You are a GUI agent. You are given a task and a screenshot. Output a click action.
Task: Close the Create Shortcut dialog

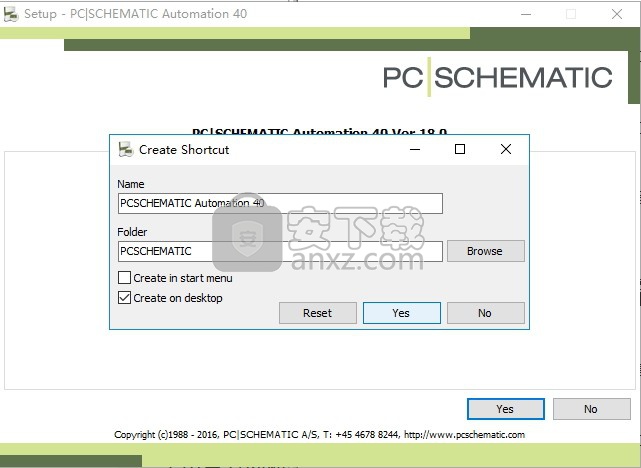coord(506,149)
